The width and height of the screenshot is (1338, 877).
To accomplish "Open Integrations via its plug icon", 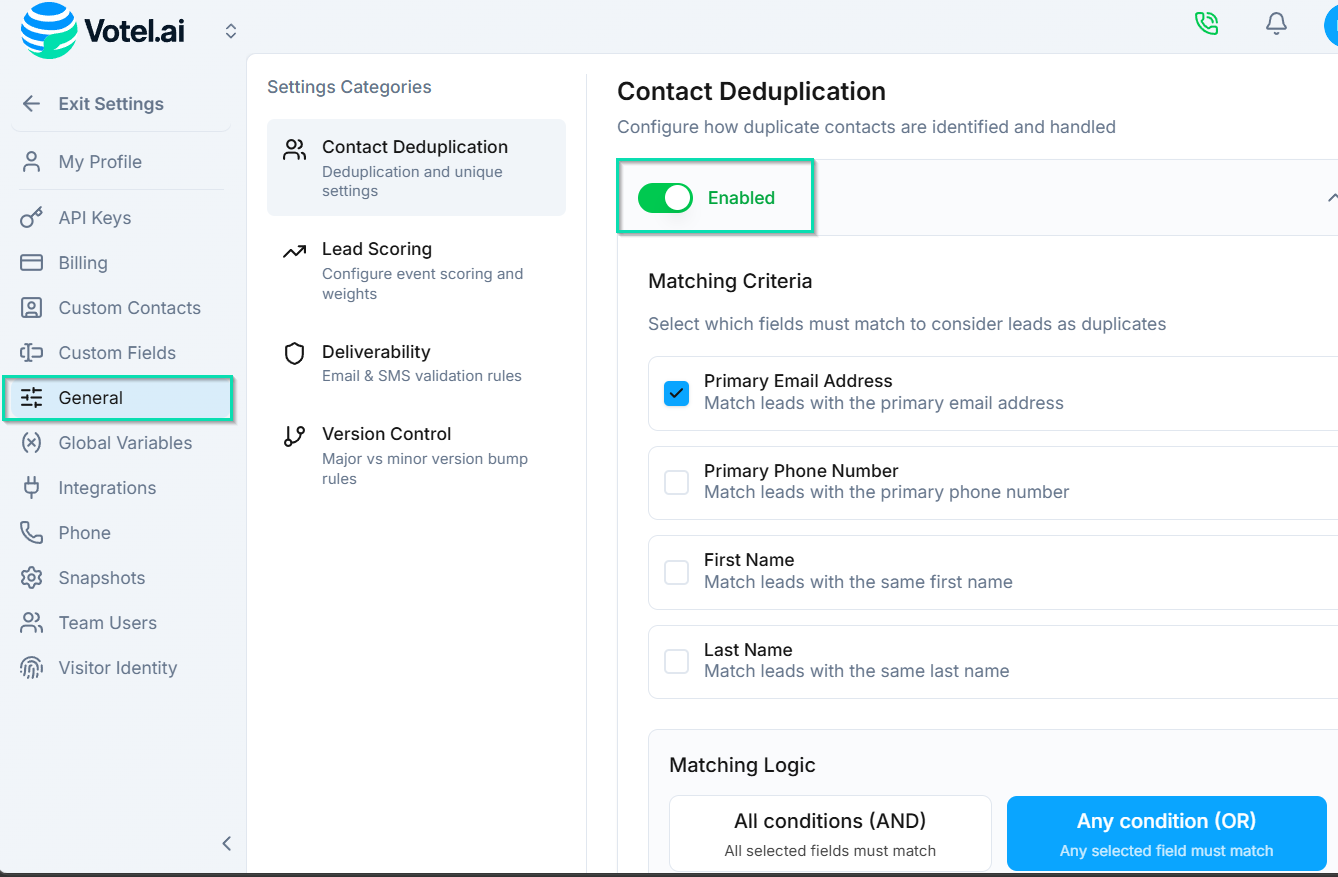I will click(x=31, y=487).
